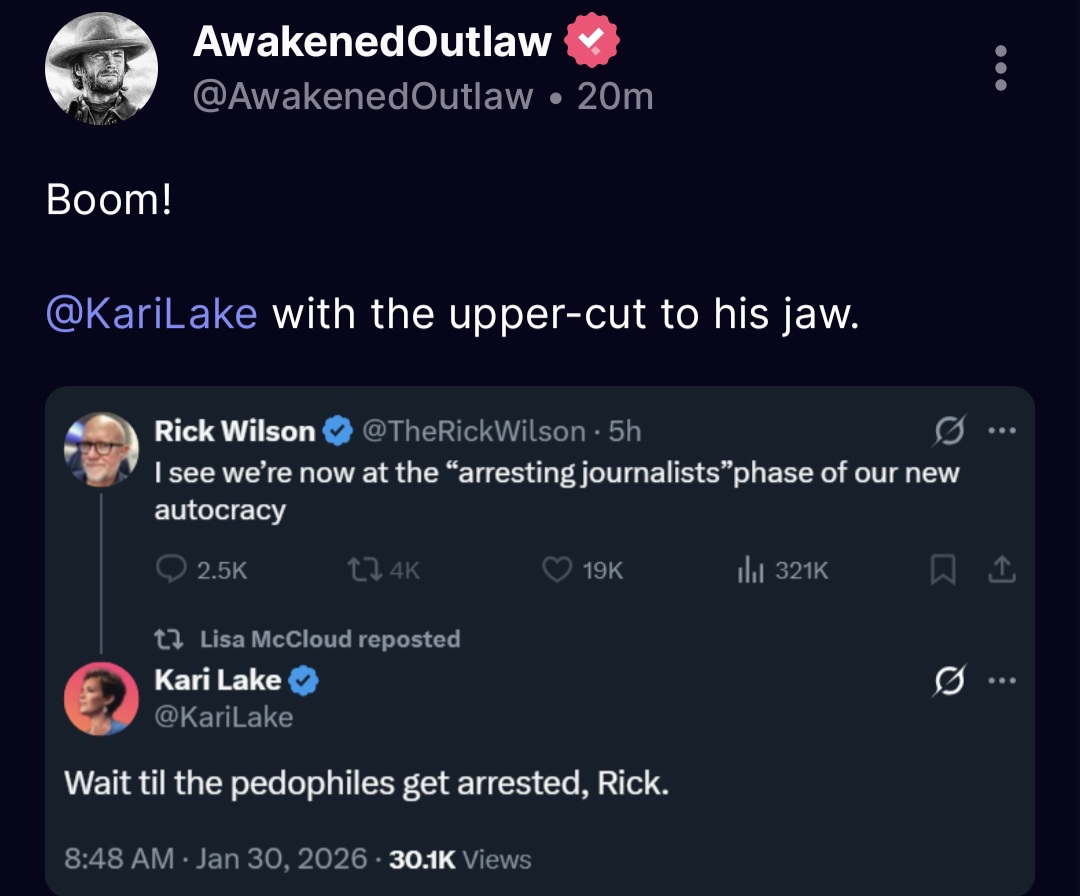Click the blue verified badge next to Kari Lake
The height and width of the screenshot is (896, 1080).
[304, 682]
